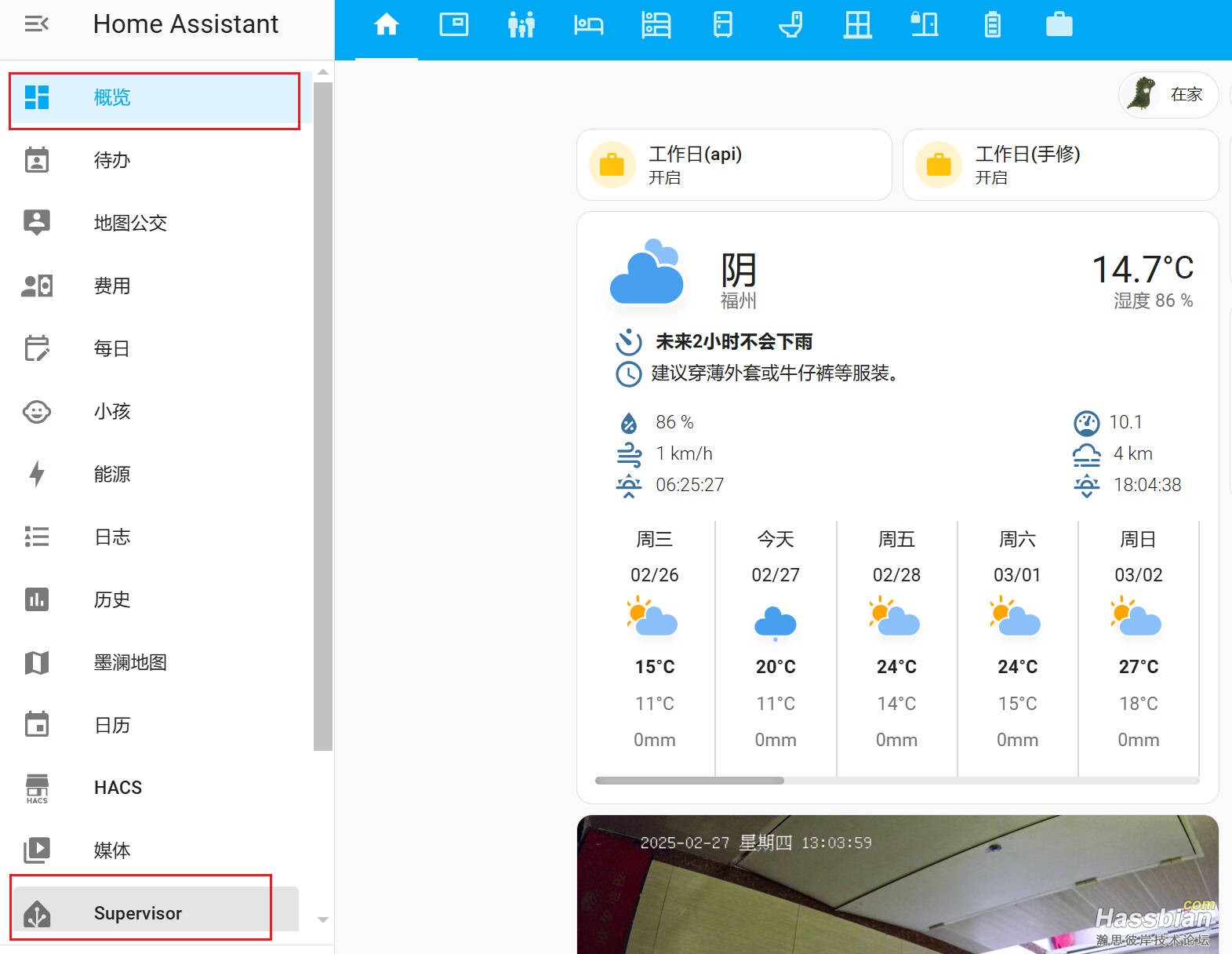1232x954 pixels.
Task: Collapse the sidebar with the menu icon
Action: 36,24
